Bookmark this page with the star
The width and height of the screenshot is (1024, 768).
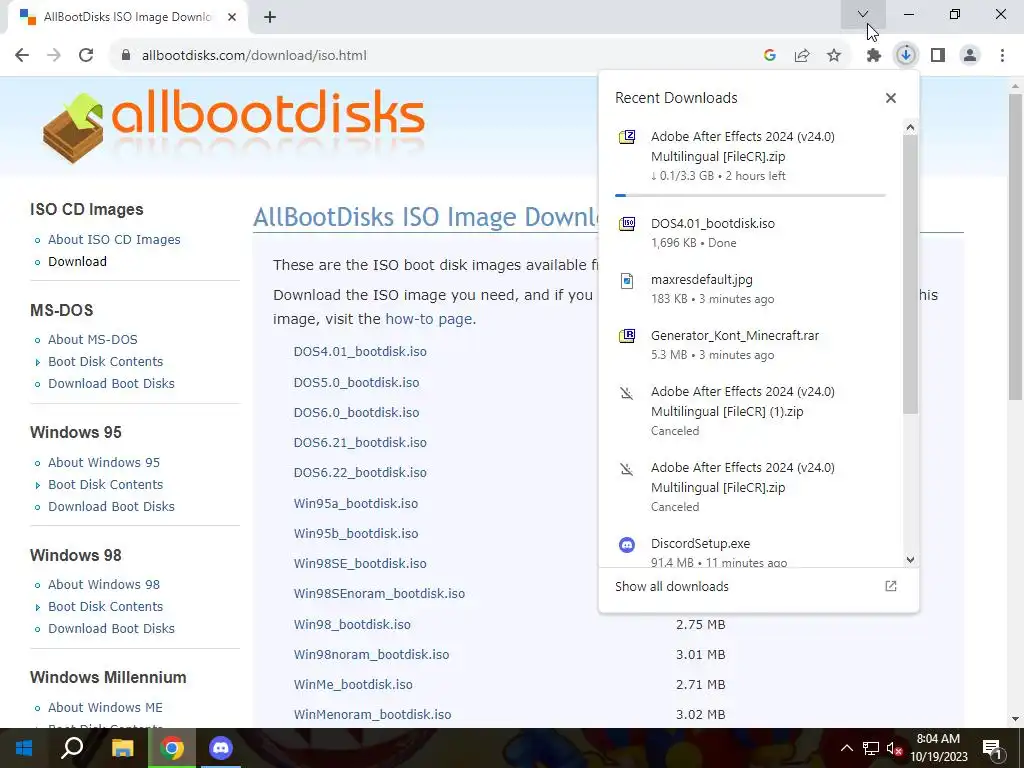click(x=834, y=56)
